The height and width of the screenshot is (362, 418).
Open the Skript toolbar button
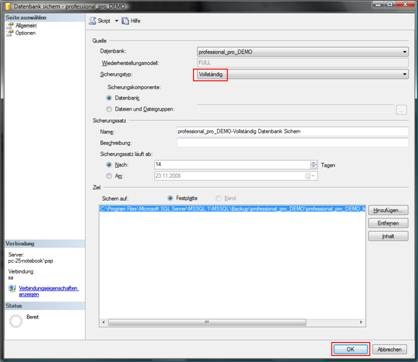tap(100, 21)
